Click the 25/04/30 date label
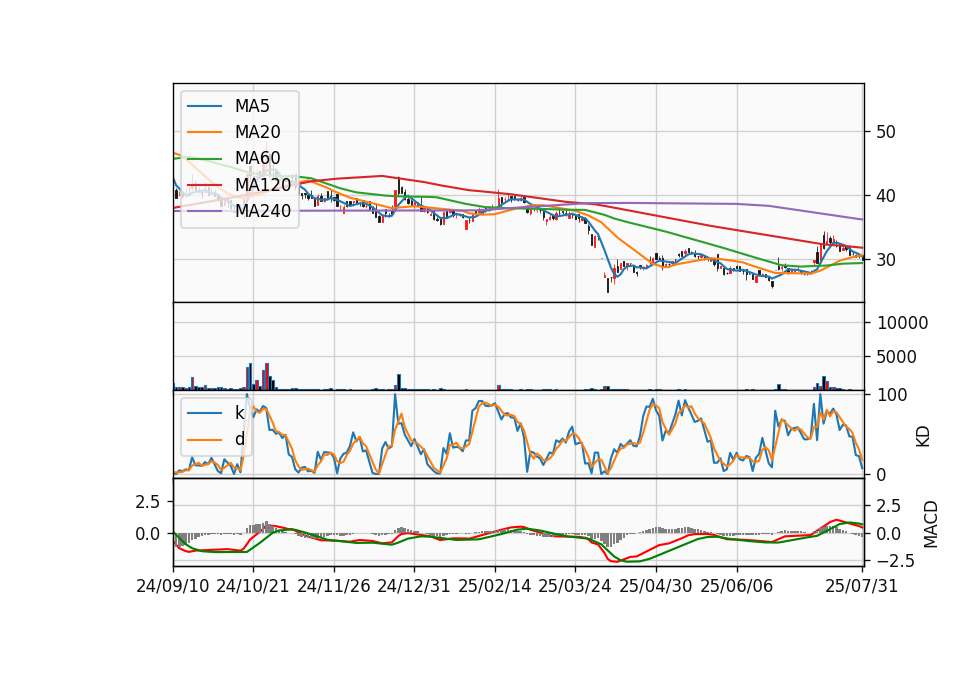This screenshot has height=690, width=960. point(656,586)
